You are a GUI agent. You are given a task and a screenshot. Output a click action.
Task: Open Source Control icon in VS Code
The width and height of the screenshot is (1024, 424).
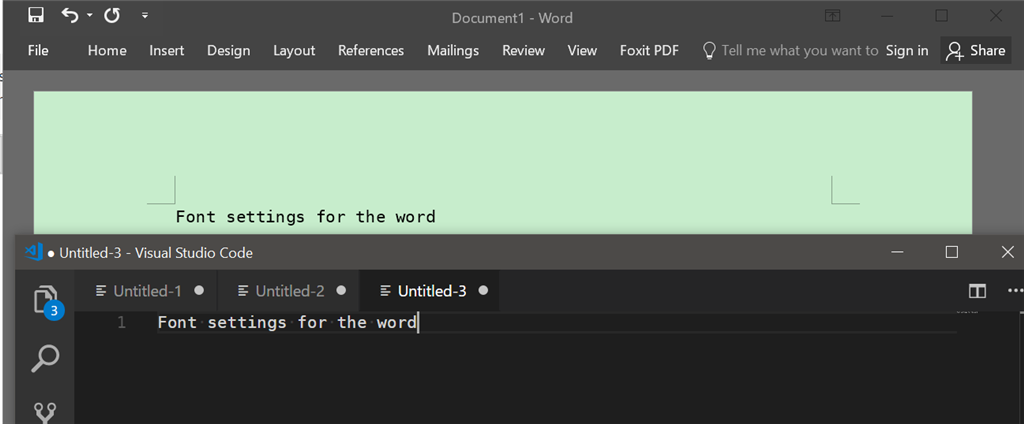45,413
